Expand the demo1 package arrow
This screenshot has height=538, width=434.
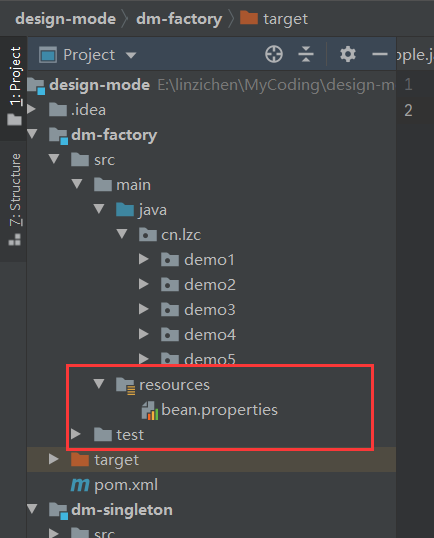(143, 259)
